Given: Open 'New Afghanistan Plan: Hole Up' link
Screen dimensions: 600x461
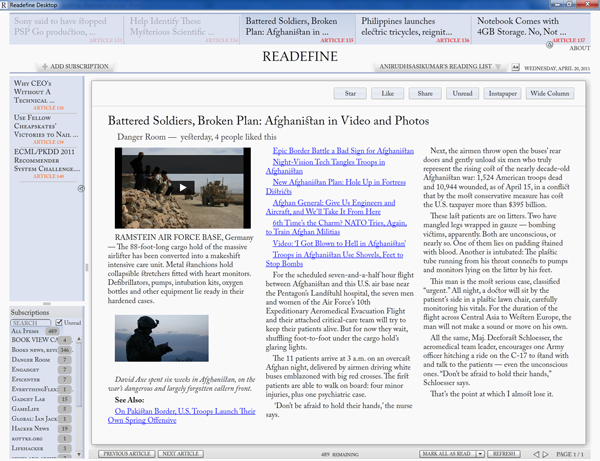Looking at the screenshot, I should pos(336,187).
